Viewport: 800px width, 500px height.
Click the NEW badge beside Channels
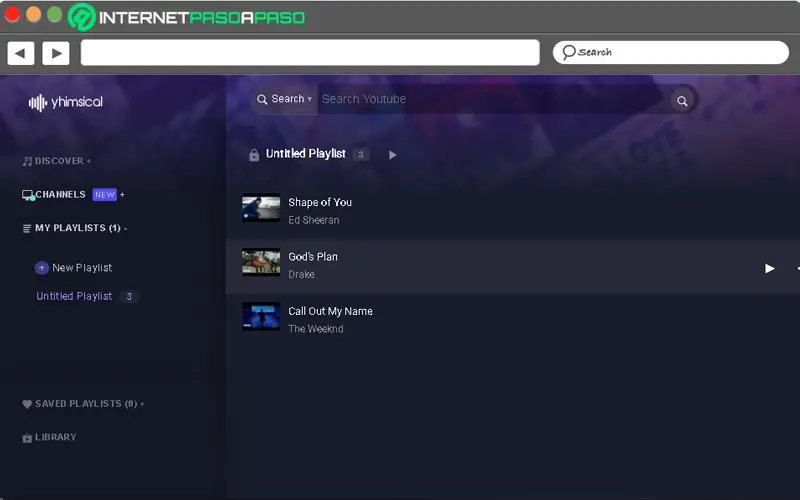coord(105,195)
